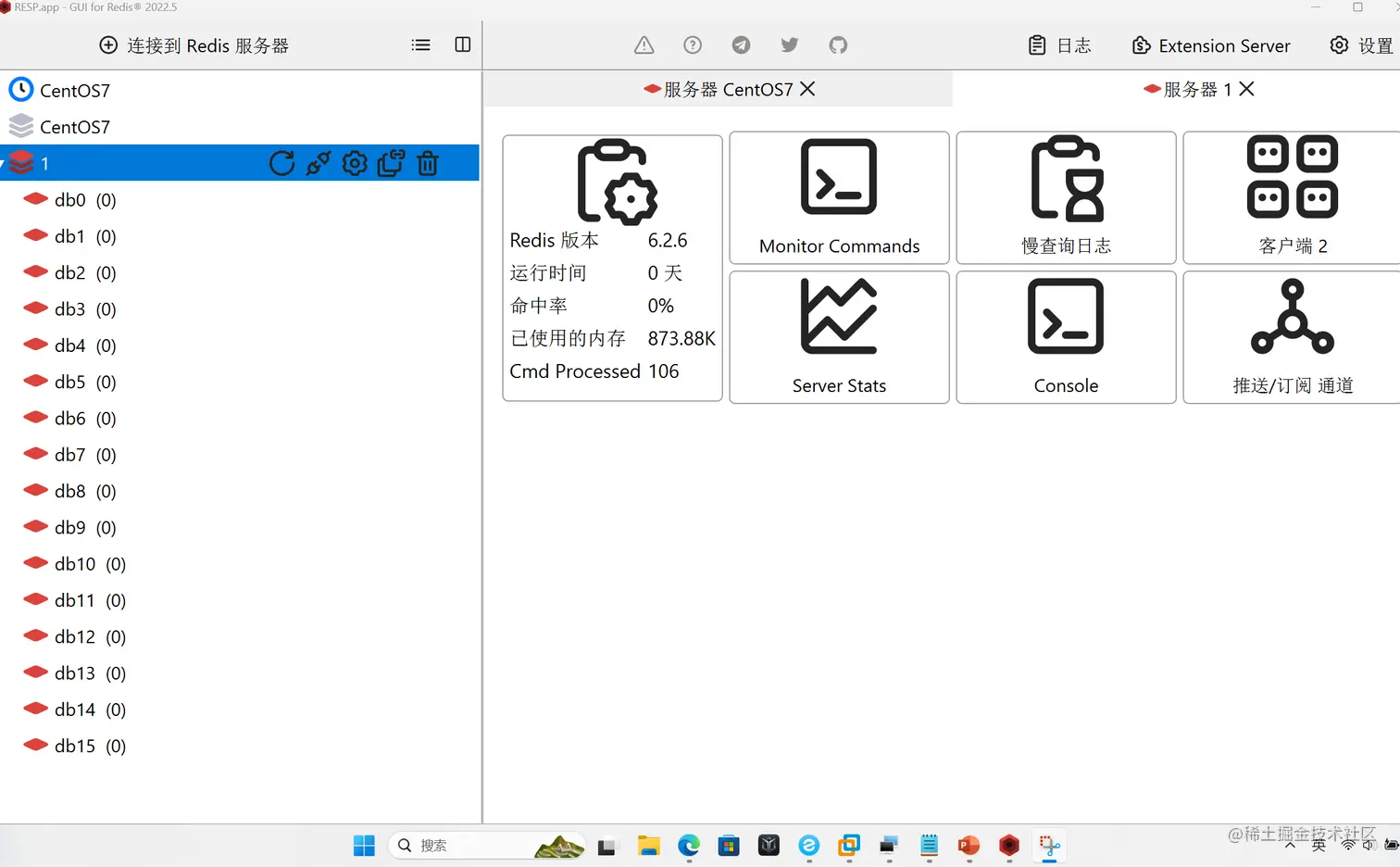Open the Windows Start menu
The image size is (1400, 867).
[x=364, y=846]
